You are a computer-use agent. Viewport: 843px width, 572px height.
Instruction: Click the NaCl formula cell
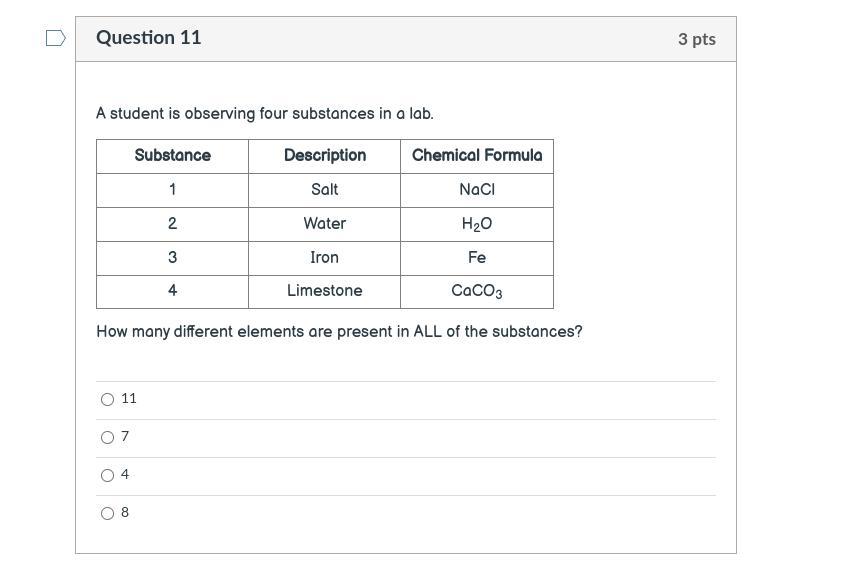477,190
